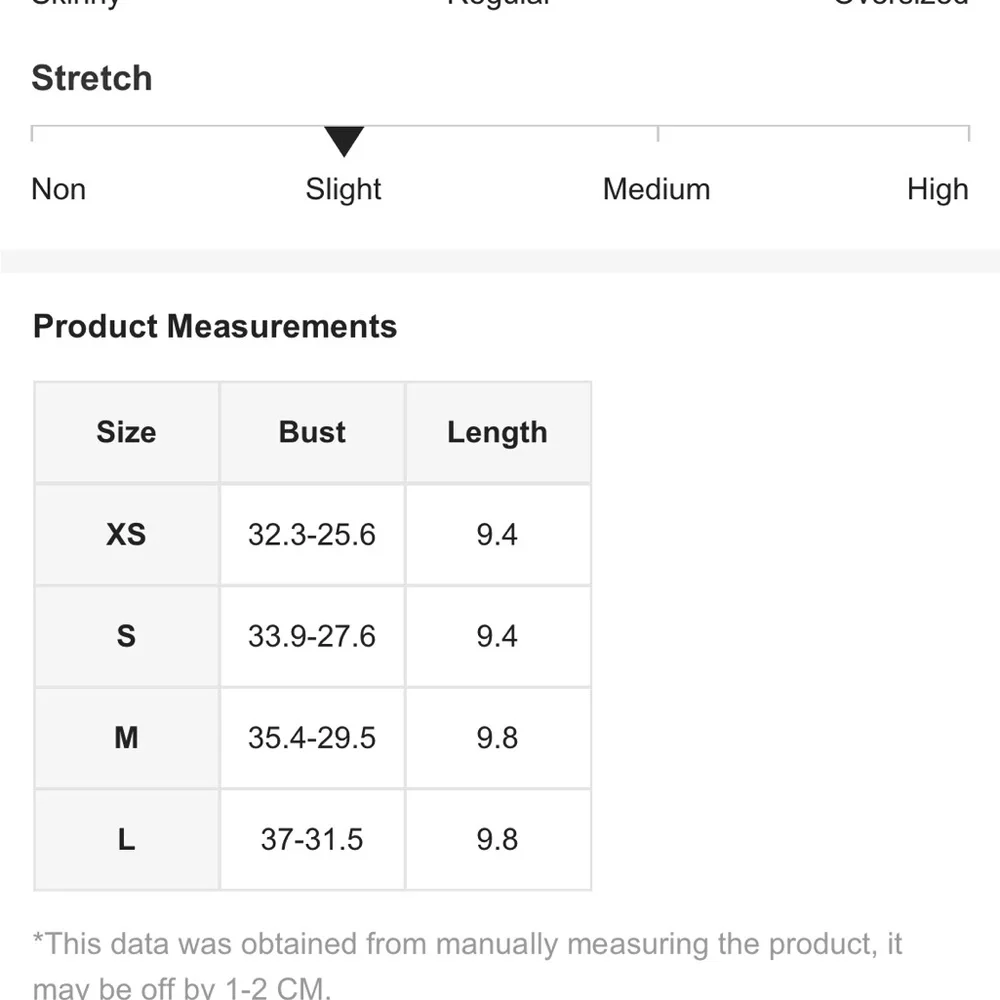Click the Stretch slider triangle marker
The image size is (1000, 1000).
344,142
